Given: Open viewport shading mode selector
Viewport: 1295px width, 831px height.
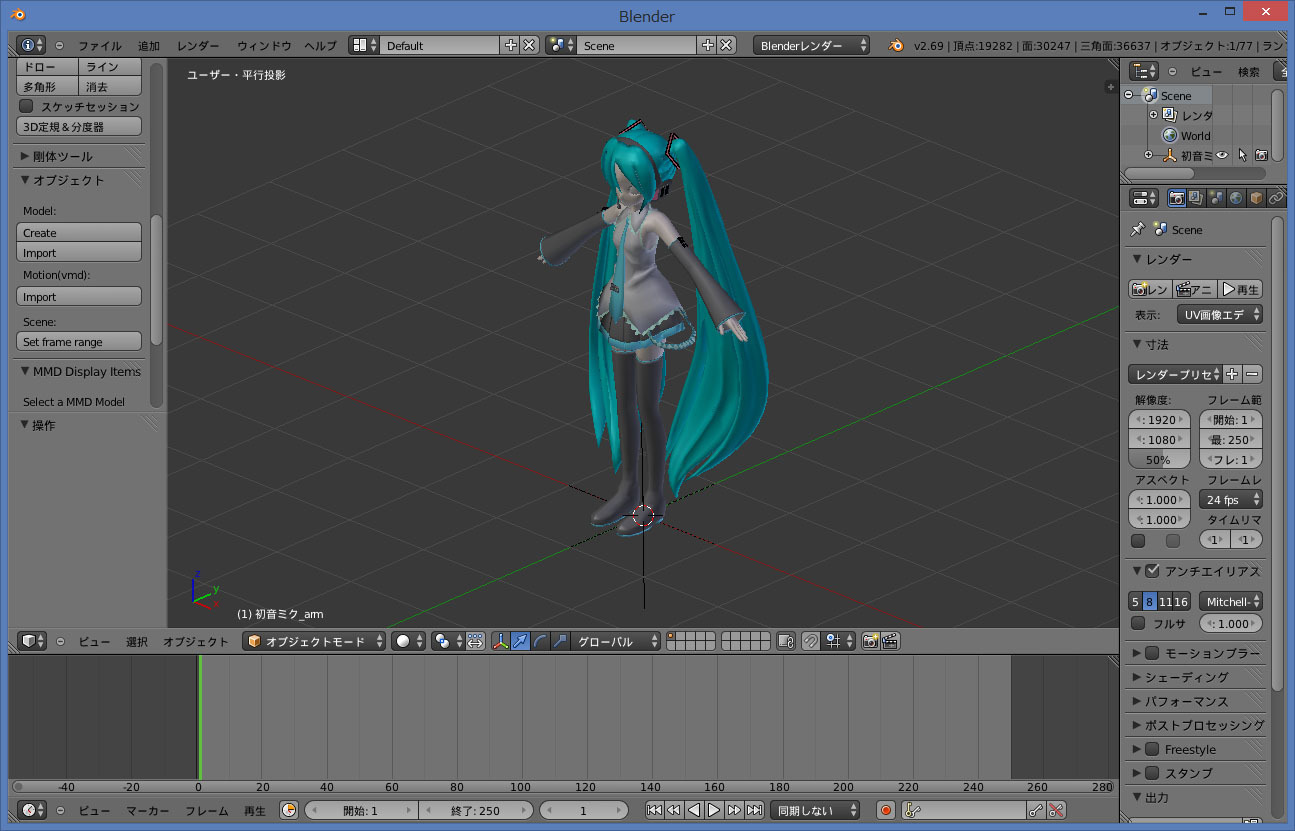Looking at the screenshot, I should (408, 641).
